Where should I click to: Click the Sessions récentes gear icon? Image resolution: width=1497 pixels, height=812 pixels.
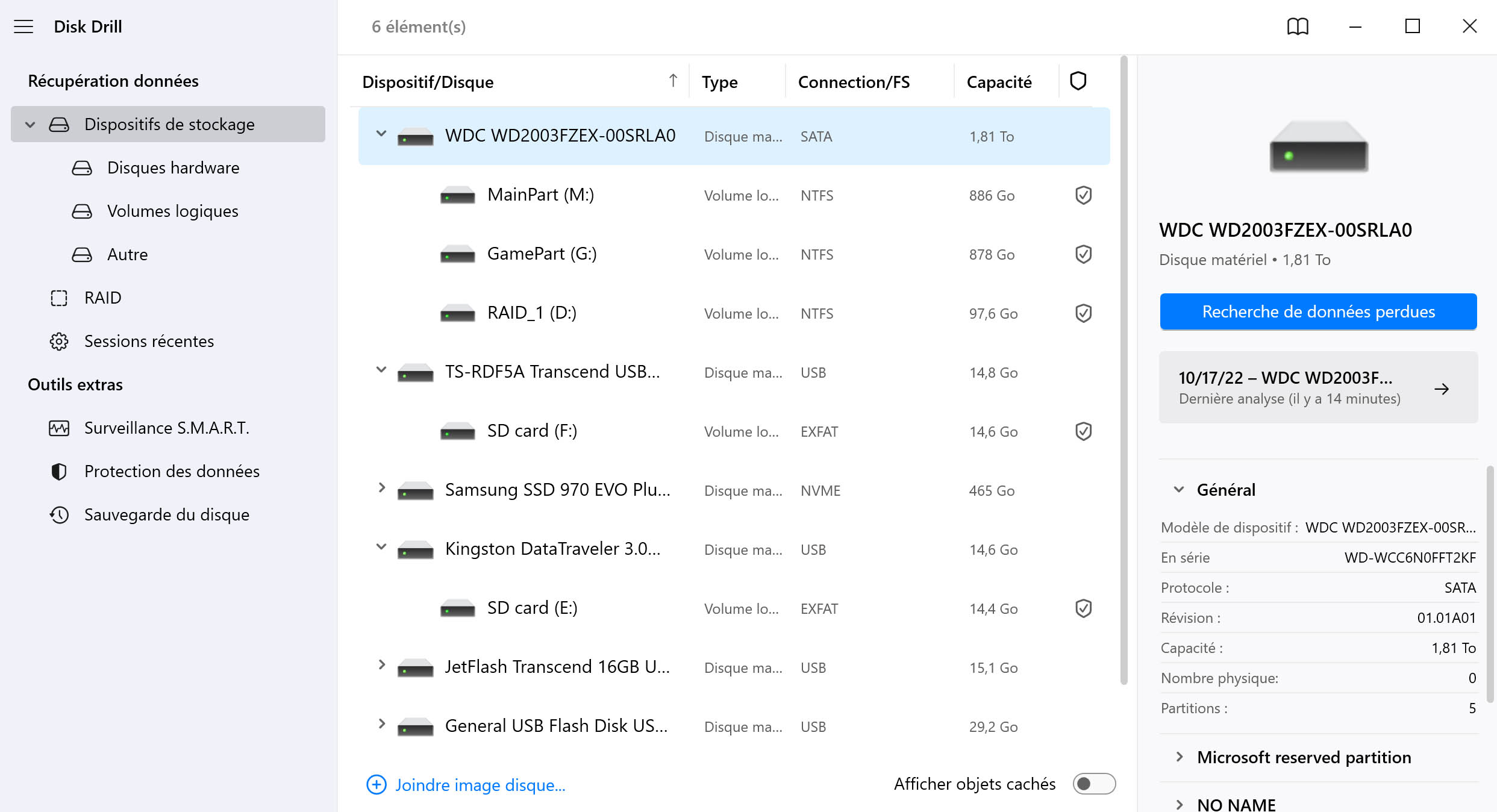click(59, 342)
